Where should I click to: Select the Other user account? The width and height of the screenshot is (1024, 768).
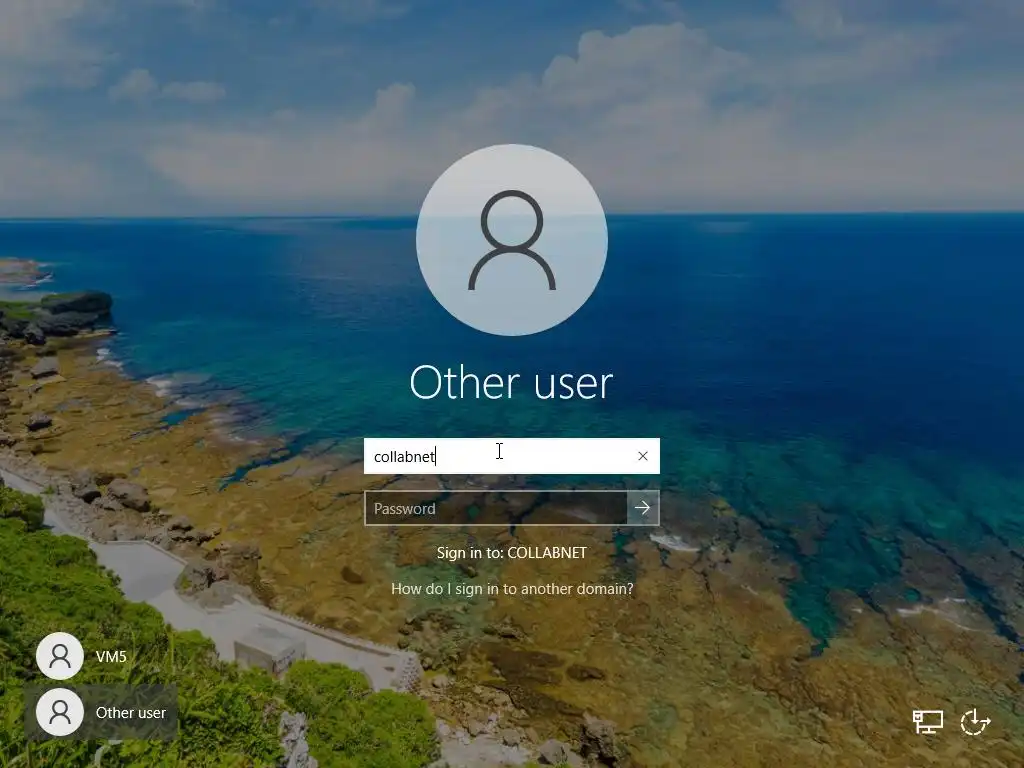click(x=101, y=712)
